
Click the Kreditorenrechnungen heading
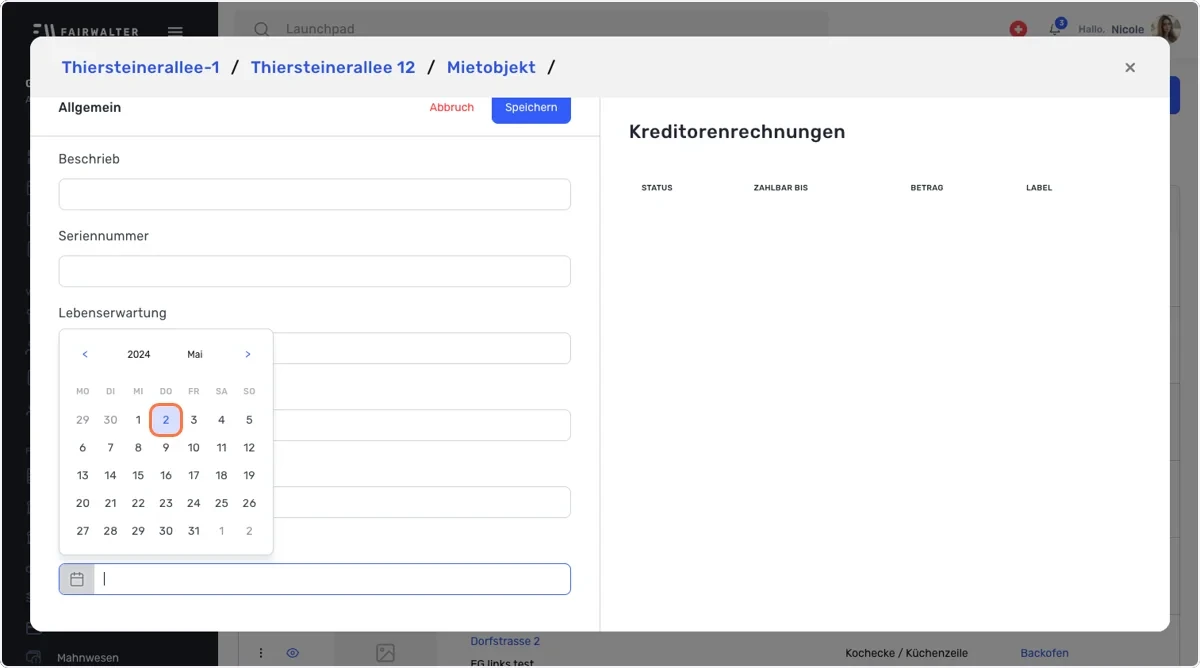pyautogui.click(x=737, y=131)
